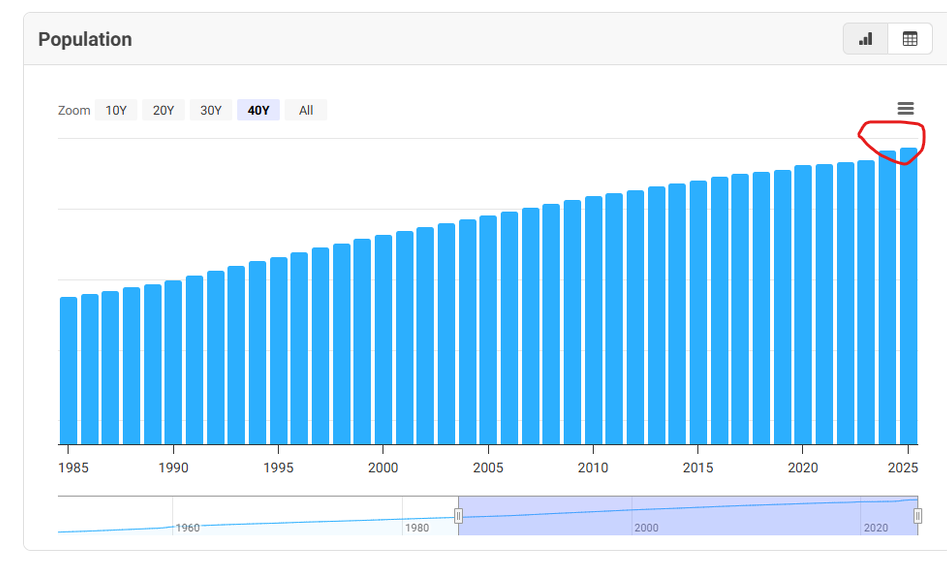Set zoom range to 10Y
This screenshot has height=562, width=947.
[116, 110]
